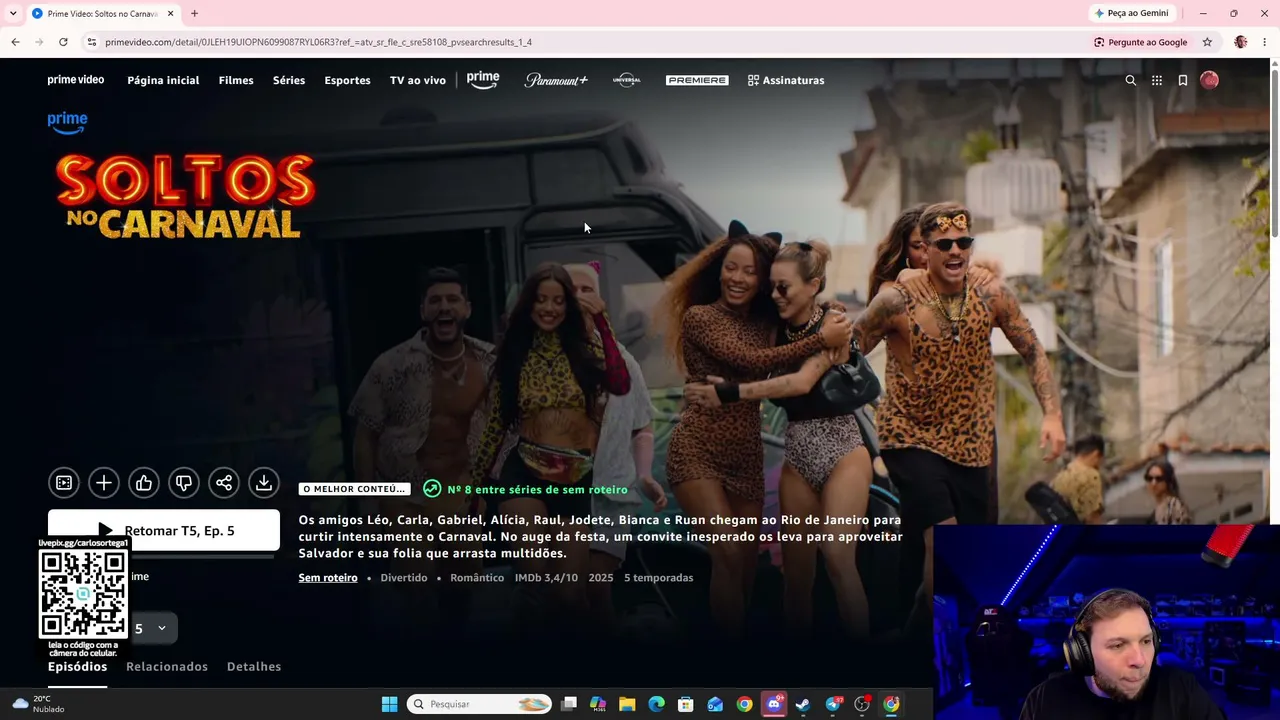Close the Prime Video browser tab
Viewport: 1280px width, 720px height.
click(170, 13)
